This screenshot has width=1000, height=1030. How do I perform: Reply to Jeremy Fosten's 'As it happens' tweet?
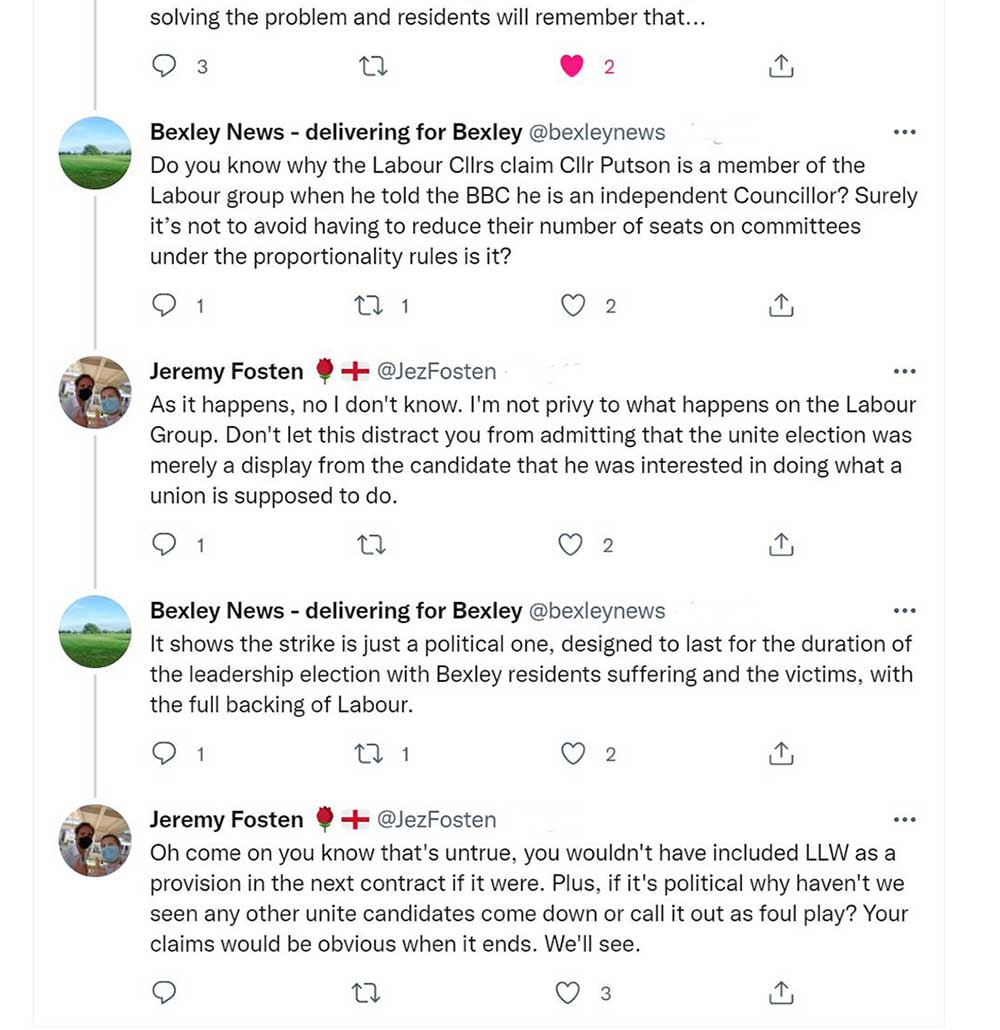(164, 545)
